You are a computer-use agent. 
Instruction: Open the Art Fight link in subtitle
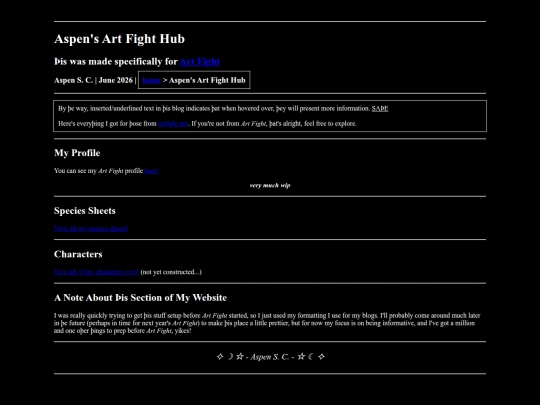coord(200,62)
